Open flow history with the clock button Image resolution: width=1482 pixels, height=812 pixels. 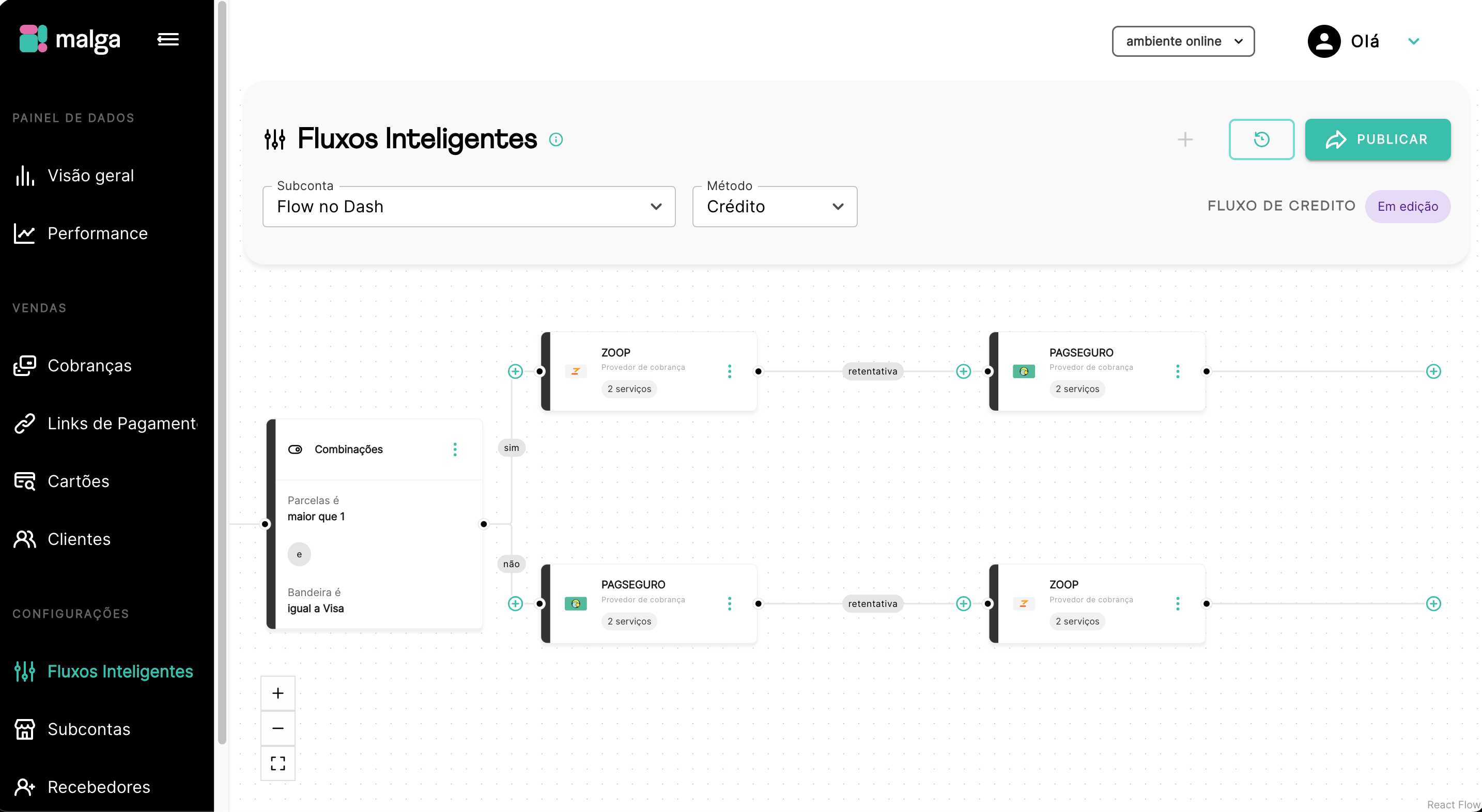pyautogui.click(x=1261, y=139)
